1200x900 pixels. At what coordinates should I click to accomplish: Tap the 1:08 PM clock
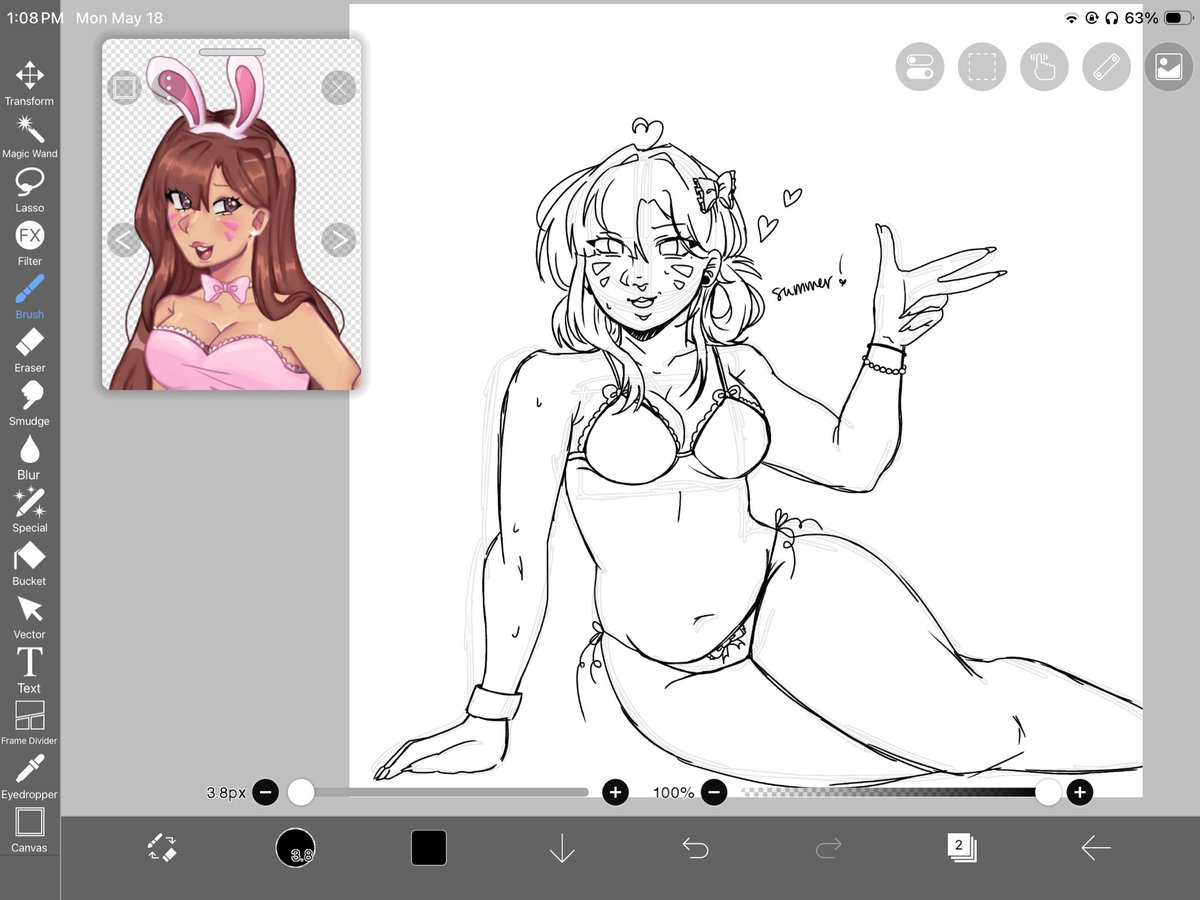pos(35,18)
